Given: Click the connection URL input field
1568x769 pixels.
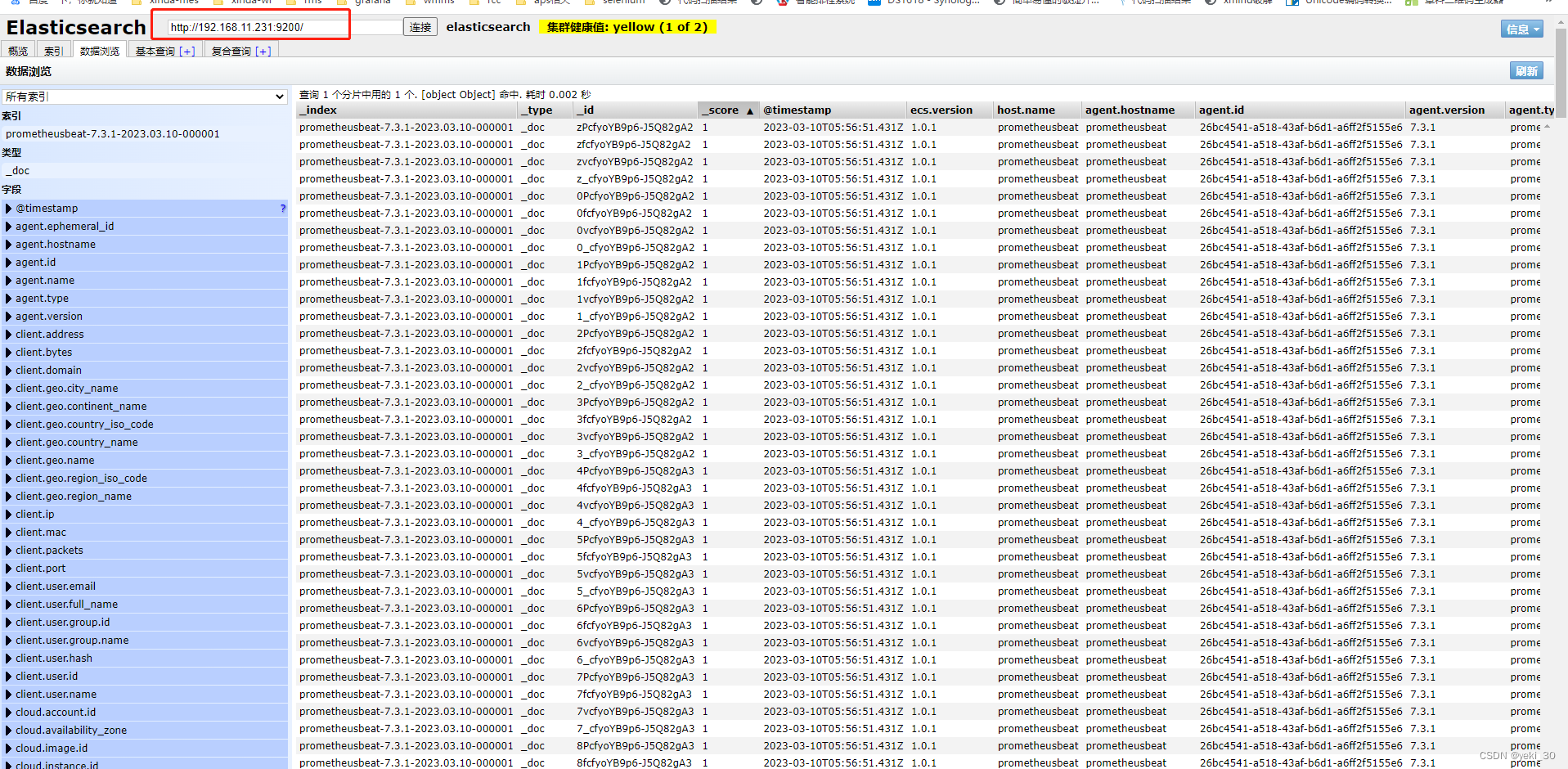Looking at the screenshot, I should 285,27.
